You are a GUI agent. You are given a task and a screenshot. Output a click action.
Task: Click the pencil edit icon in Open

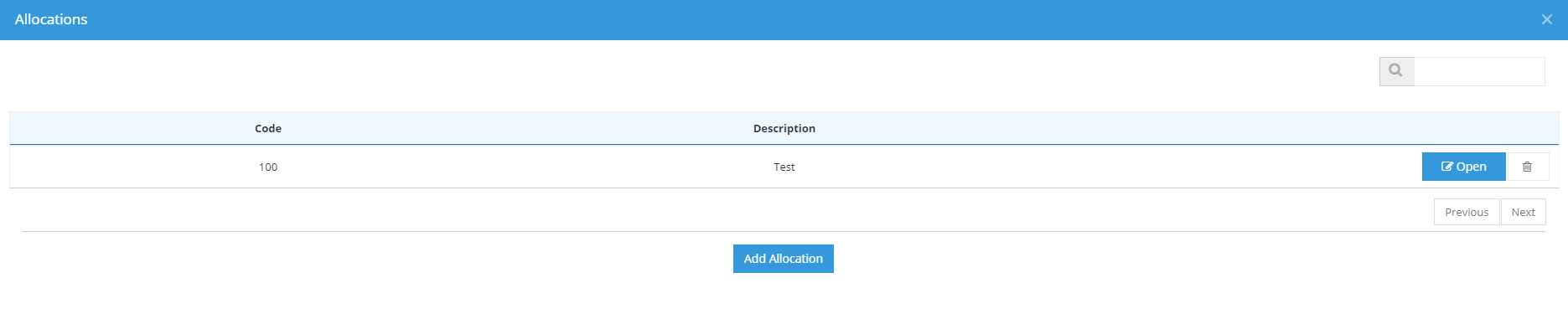(x=1447, y=167)
